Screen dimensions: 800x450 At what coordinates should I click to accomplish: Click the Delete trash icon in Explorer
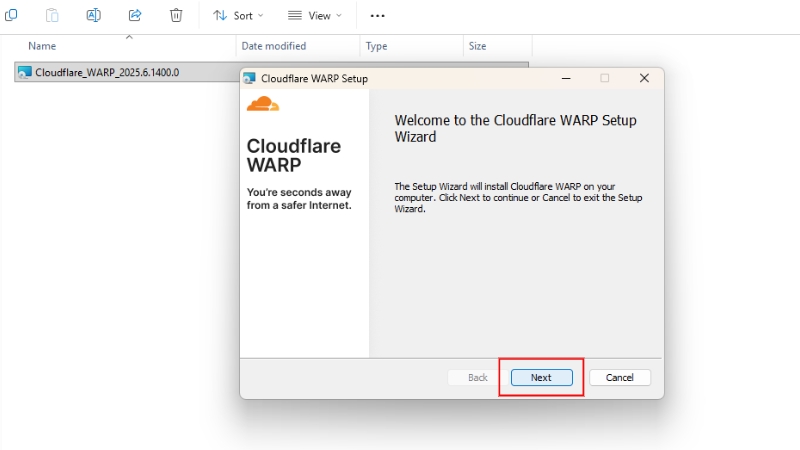pos(176,15)
